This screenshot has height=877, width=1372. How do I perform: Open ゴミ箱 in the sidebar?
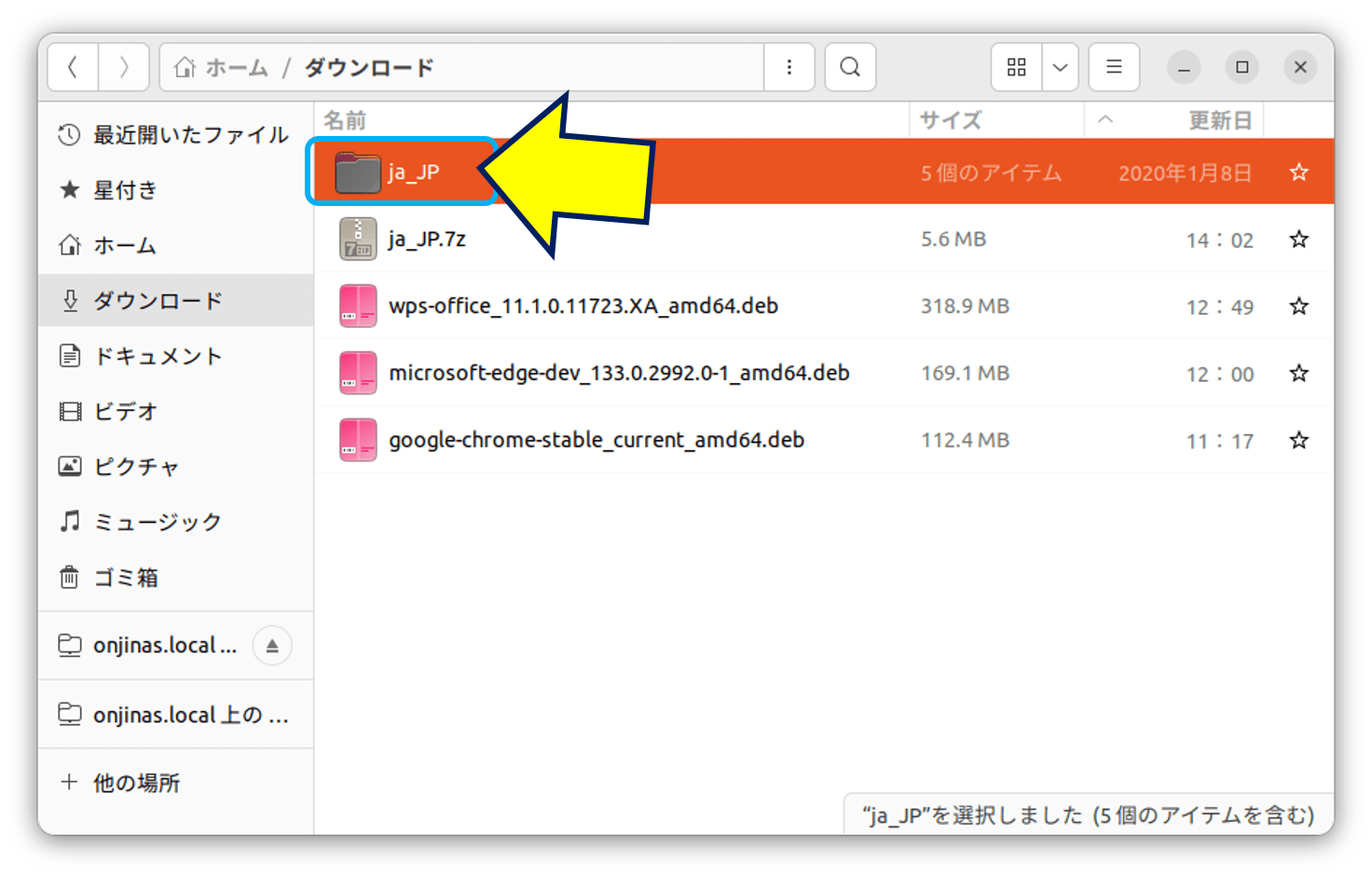click(x=175, y=577)
